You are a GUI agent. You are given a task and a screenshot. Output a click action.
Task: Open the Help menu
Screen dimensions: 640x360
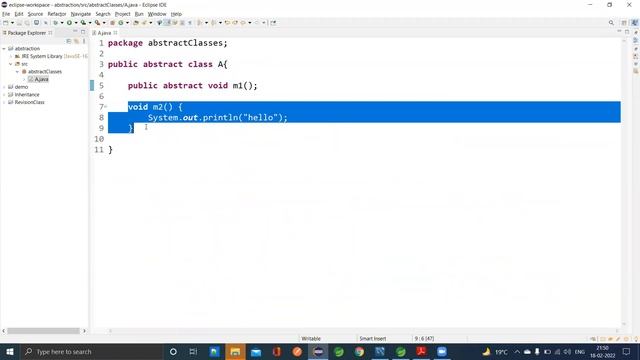(x=176, y=14)
